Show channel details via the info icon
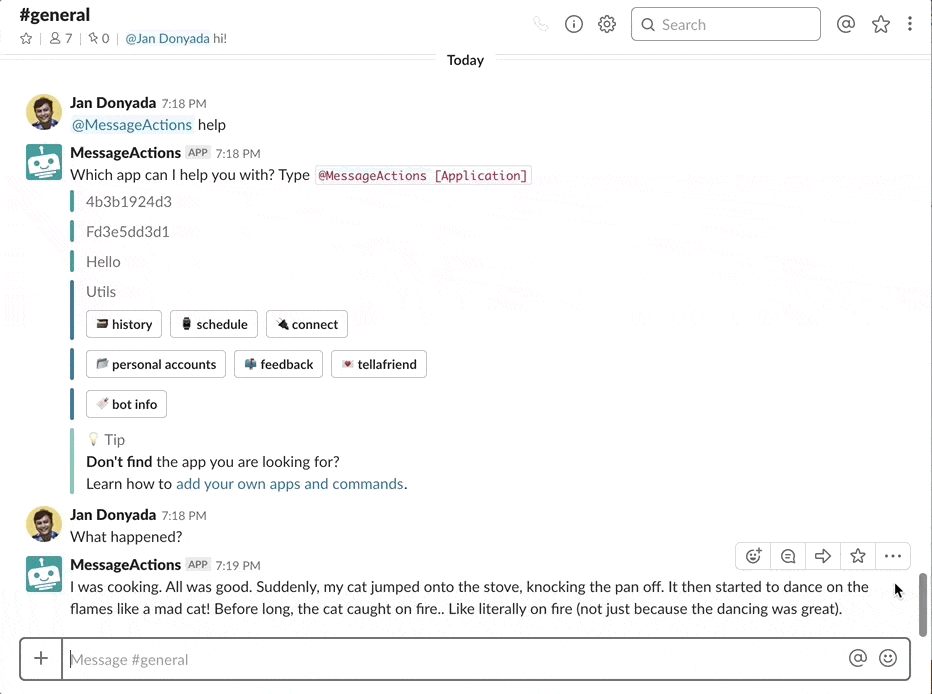The height and width of the screenshot is (694, 932). 573,24
